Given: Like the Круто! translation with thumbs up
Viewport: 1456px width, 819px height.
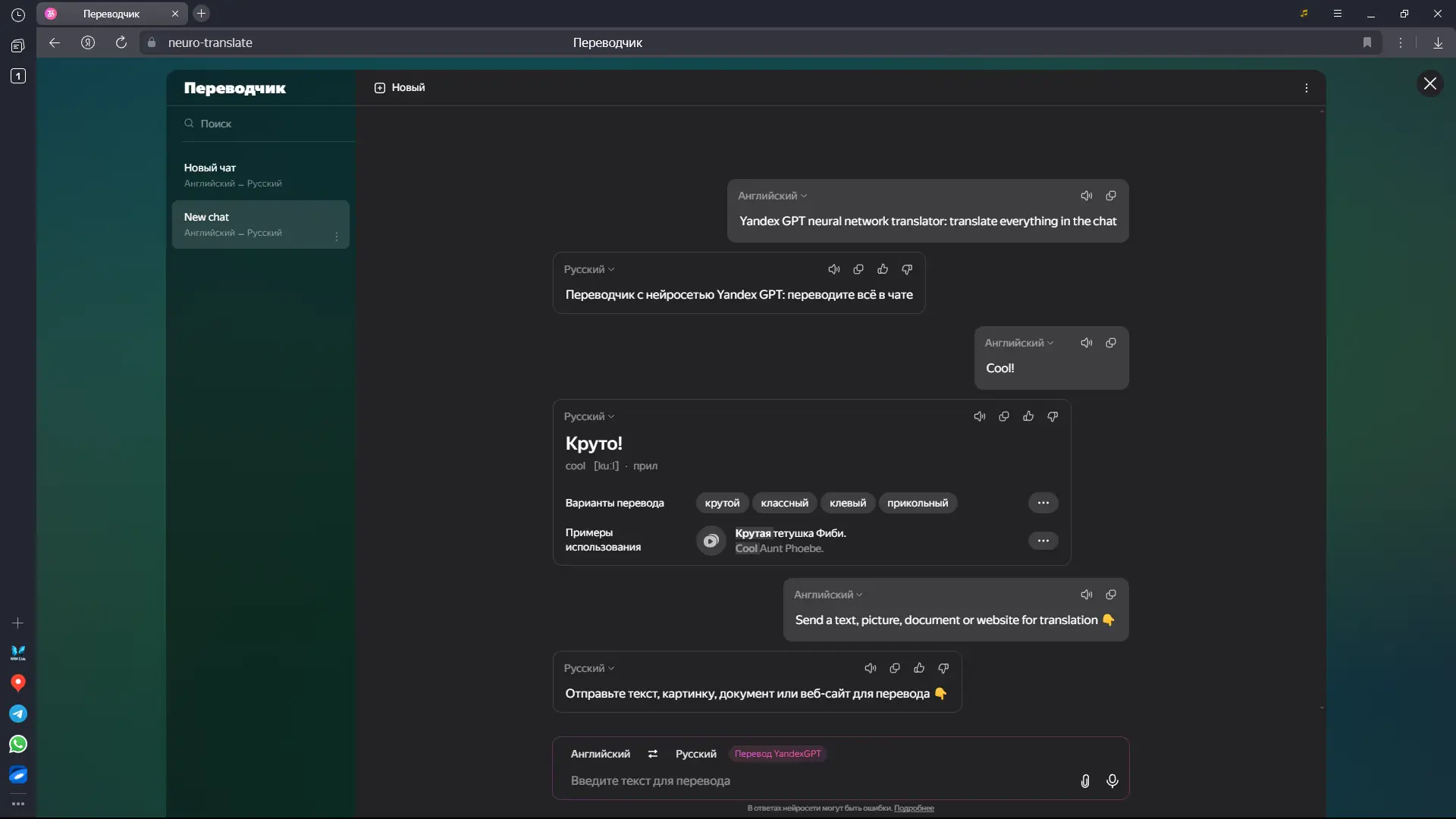Looking at the screenshot, I should [x=1028, y=416].
